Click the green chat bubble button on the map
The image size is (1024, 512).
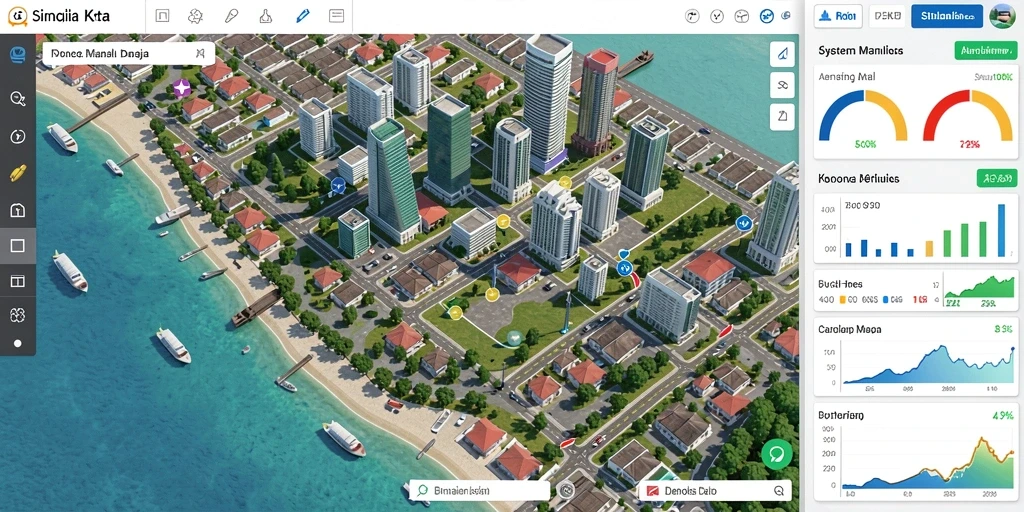(x=776, y=454)
